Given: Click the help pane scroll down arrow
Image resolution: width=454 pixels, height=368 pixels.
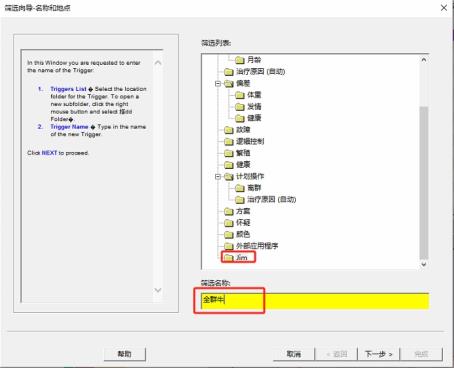Looking at the screenshot, I should 158,290.
